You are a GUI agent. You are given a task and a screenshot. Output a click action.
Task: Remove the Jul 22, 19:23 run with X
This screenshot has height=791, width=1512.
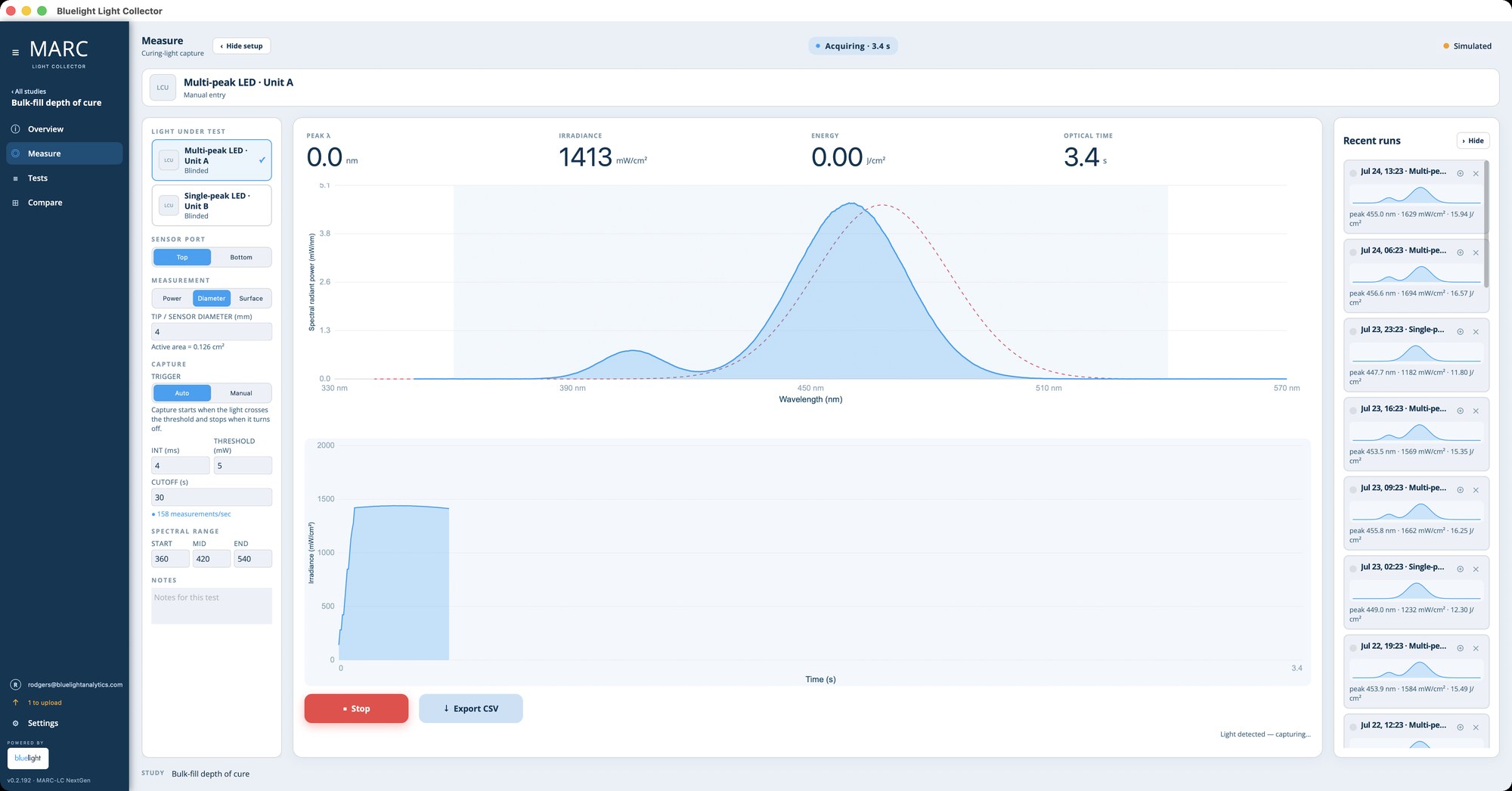(x=1476, y=649)
